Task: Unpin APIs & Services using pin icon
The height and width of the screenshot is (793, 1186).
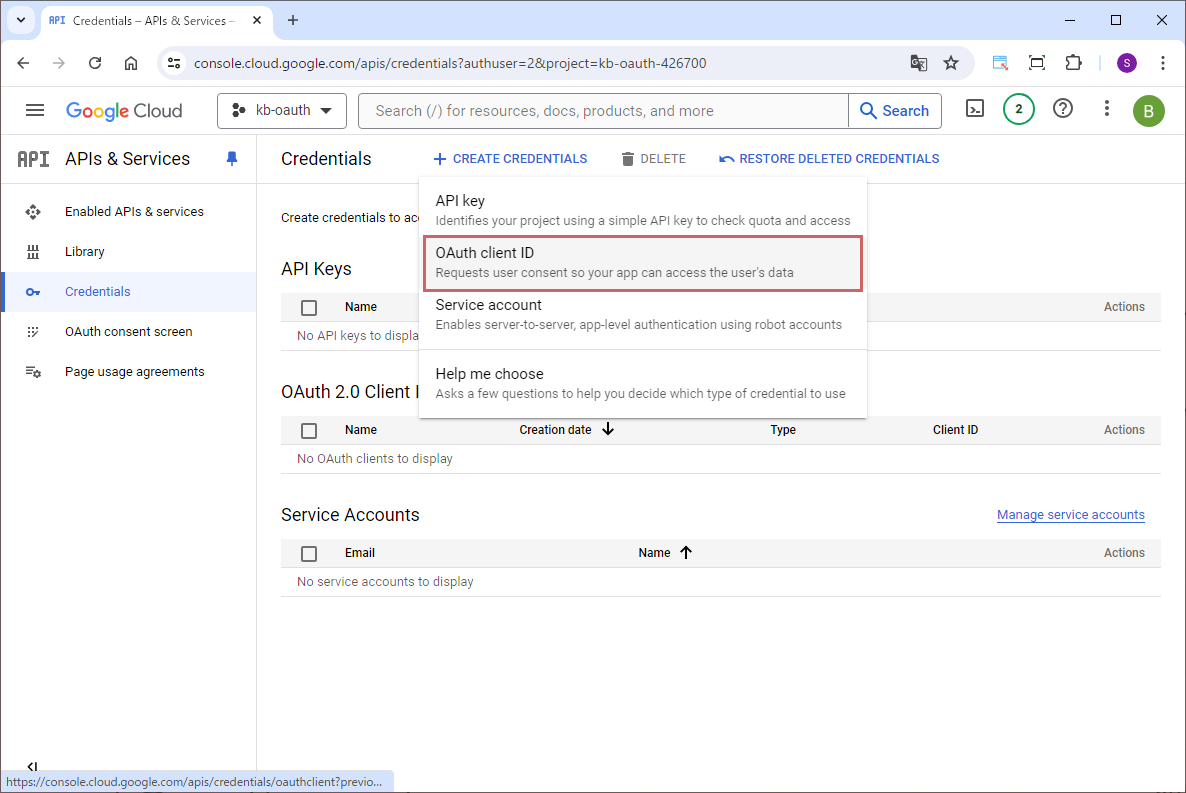Action: [232, 159]
